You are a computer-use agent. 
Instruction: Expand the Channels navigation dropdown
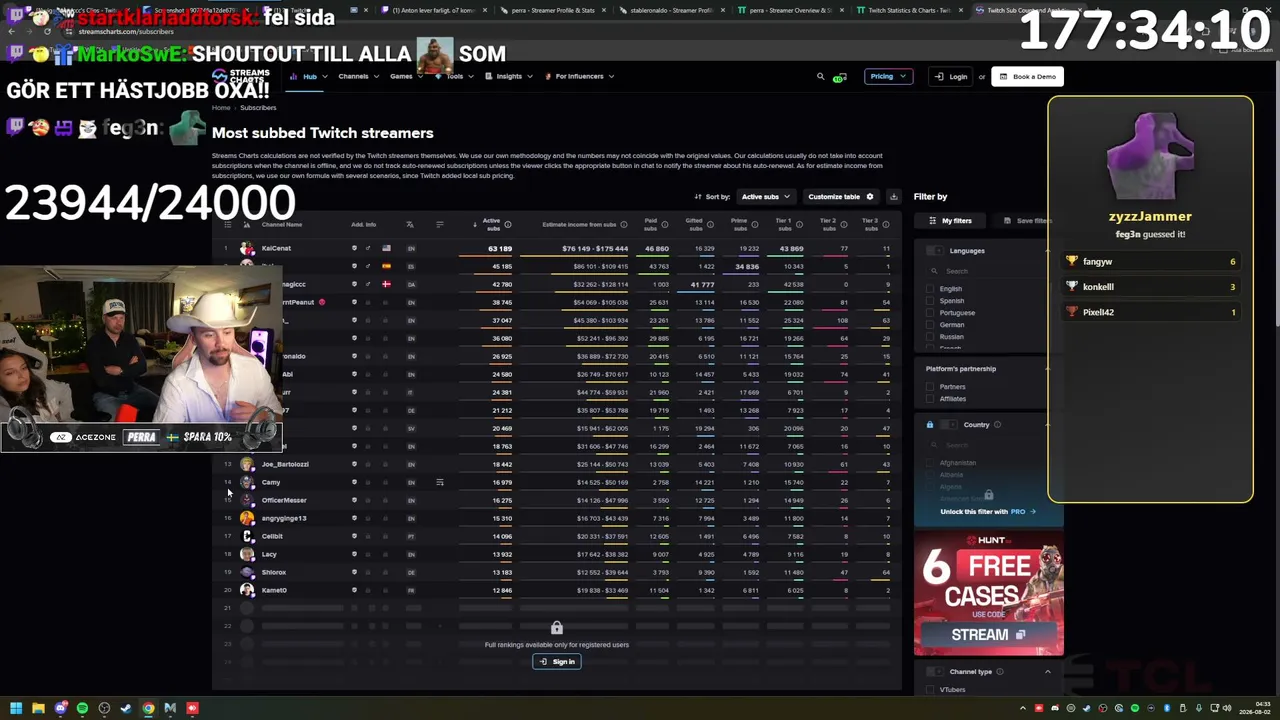pos(358,76)
